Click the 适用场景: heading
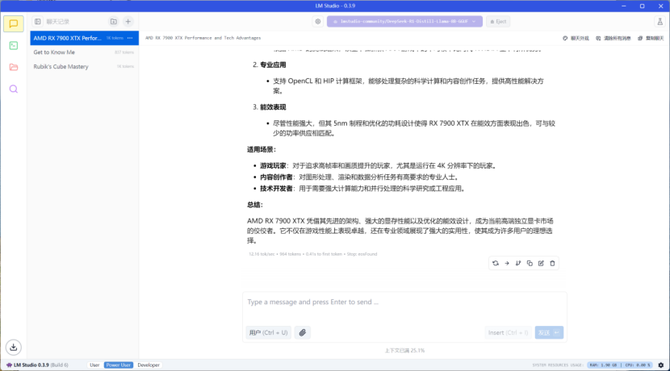670x371 pixels. (x=262, y=150)
